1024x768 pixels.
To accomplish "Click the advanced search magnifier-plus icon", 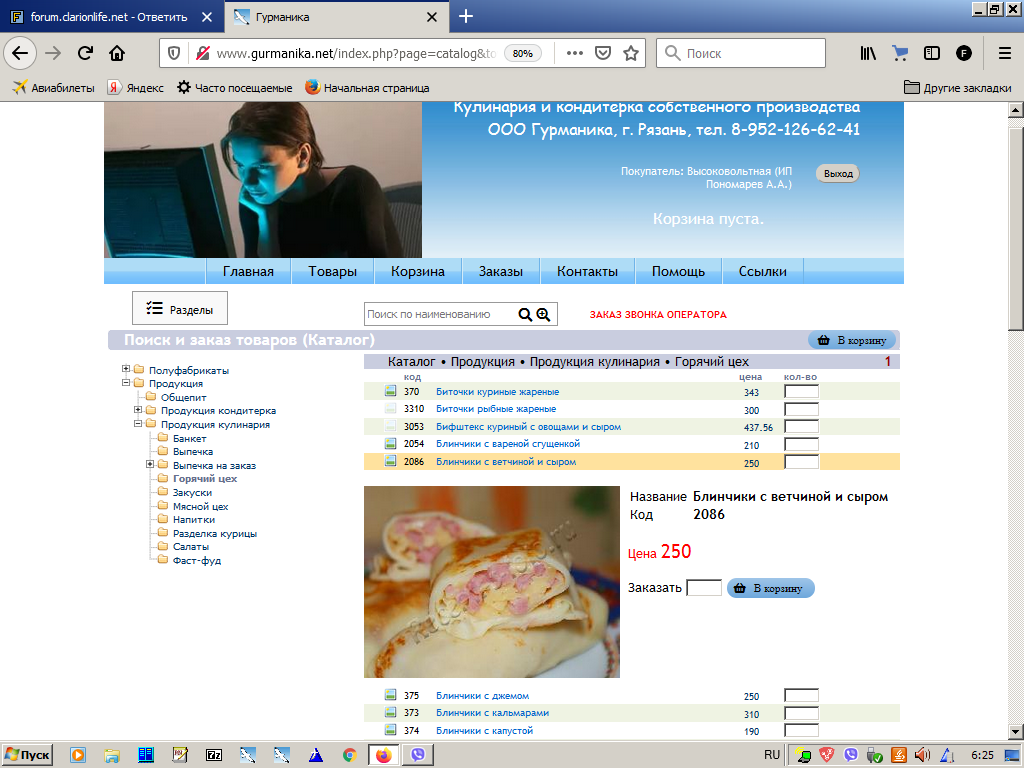I will pos(543,315).
